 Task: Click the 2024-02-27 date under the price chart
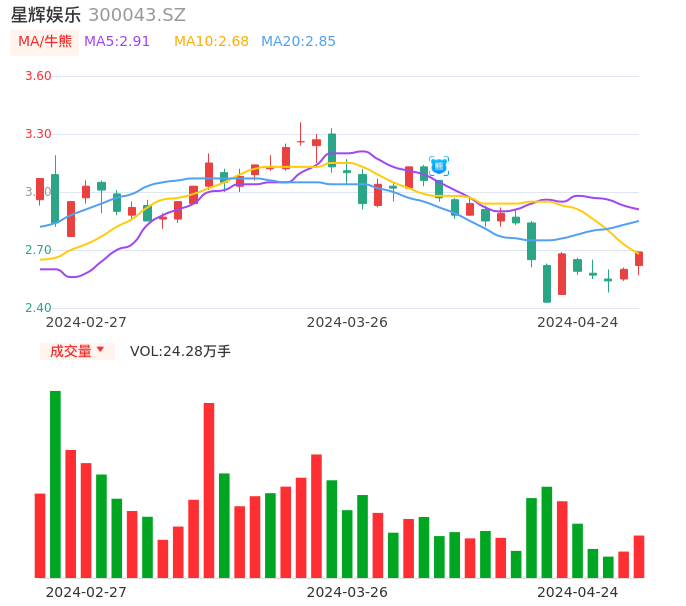[x=86, y=322]
